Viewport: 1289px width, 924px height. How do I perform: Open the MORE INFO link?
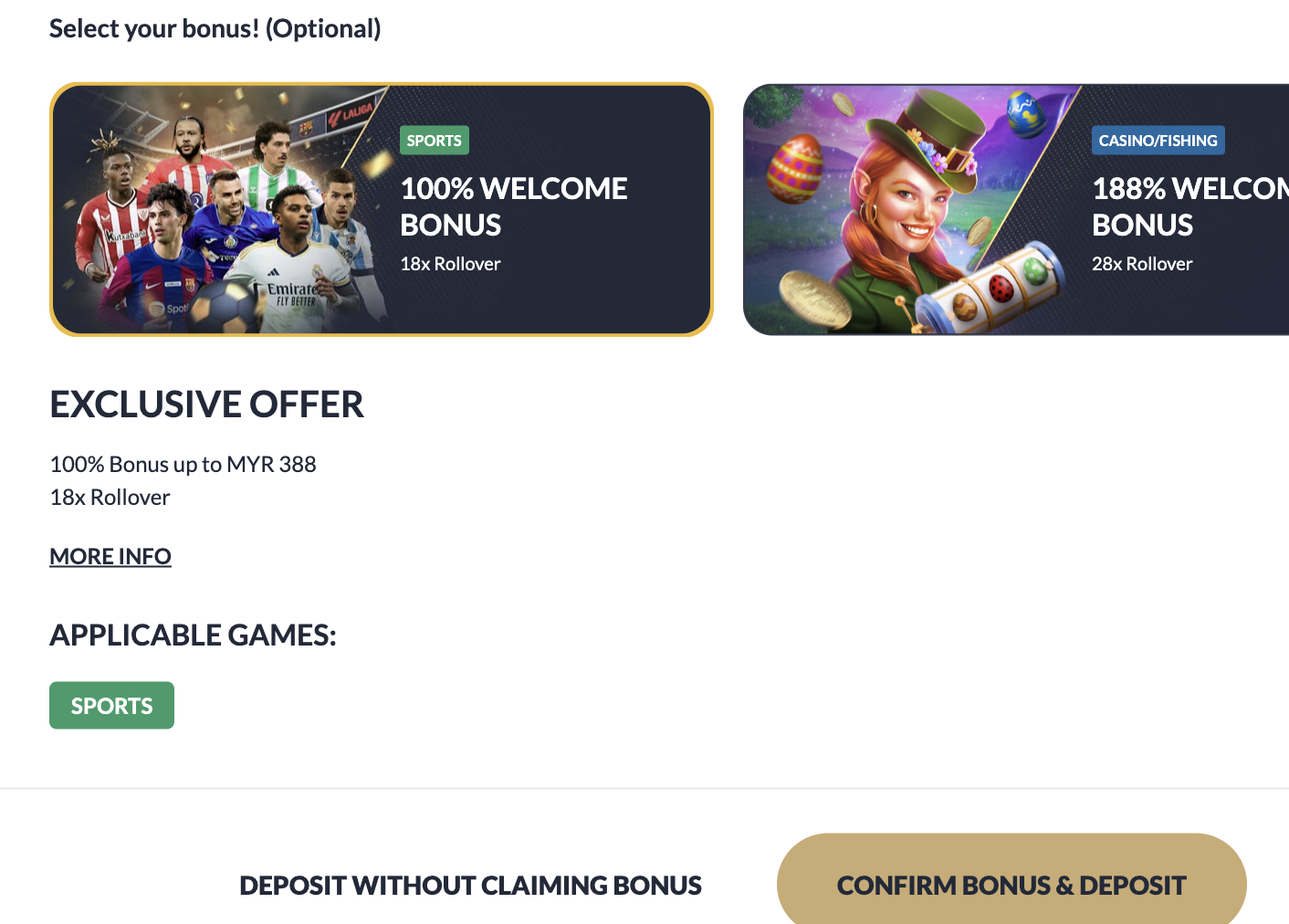(110, 556)
